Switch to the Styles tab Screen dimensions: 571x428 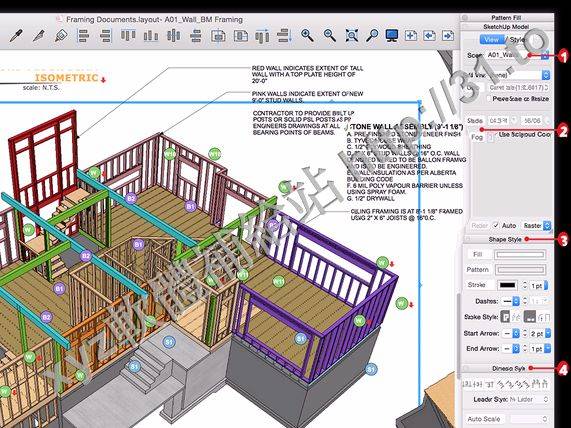click(x=517, y=39)
